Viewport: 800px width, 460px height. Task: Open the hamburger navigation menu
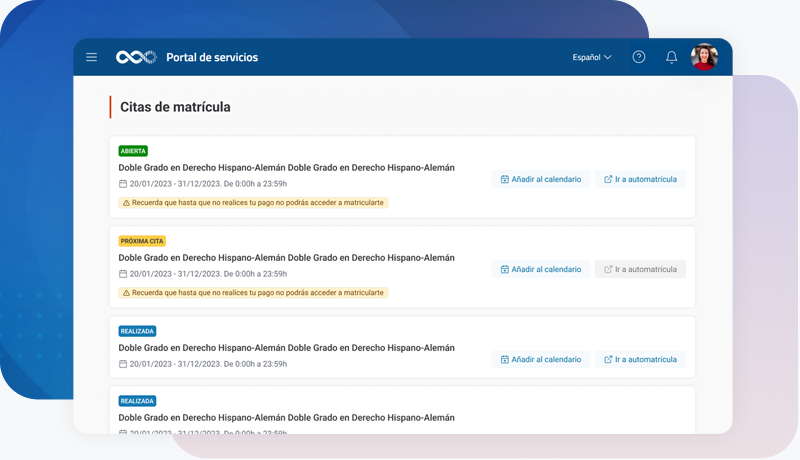(91, 57)
